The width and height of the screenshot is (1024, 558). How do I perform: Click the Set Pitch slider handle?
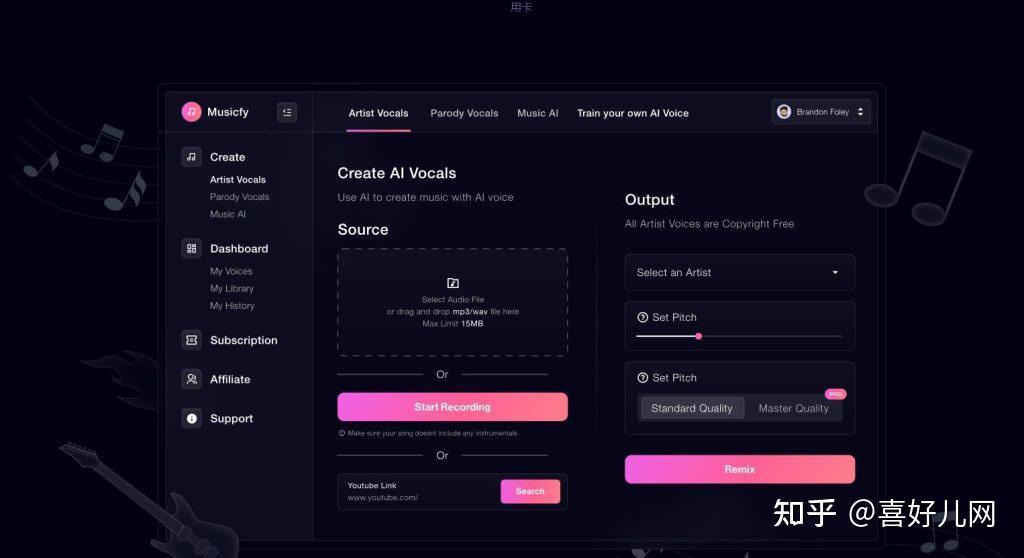point(699,336)
